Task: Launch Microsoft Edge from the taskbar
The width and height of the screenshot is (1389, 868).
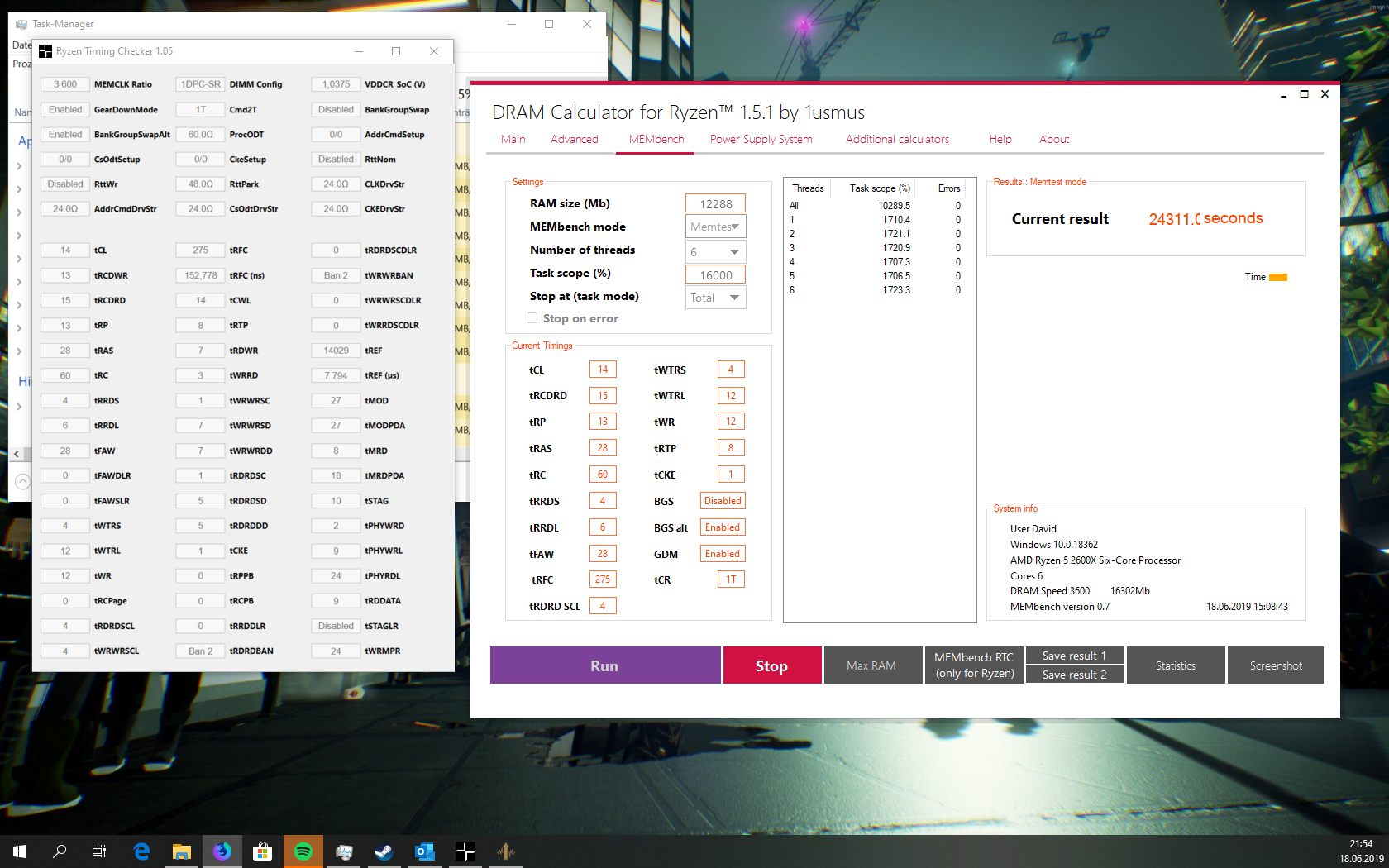Action: (x=141, y=851)
